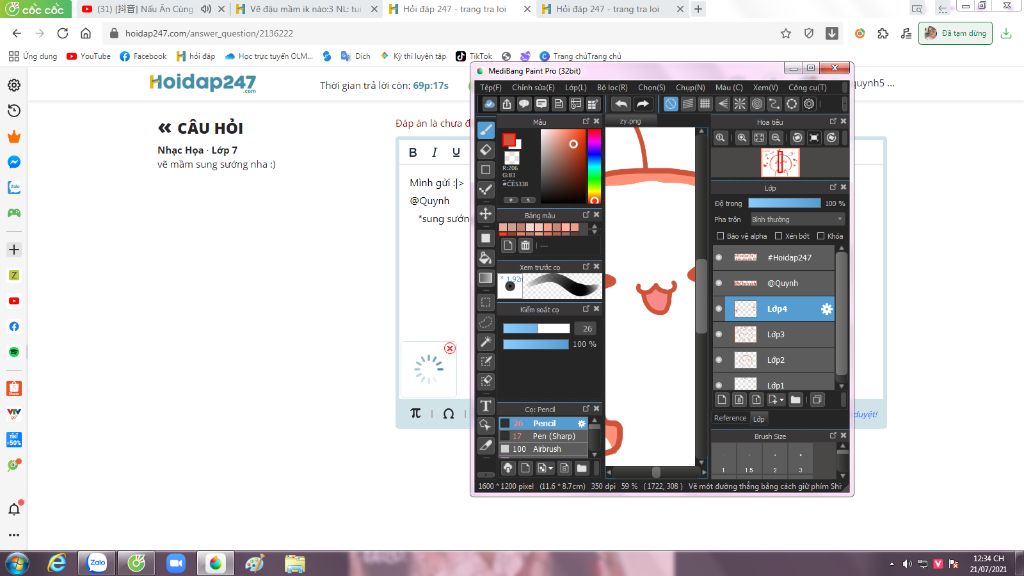This screenshot has height=576, width=1024.
Task: Open Zalo from the Windows taskbar
Action: coord(97,563)
